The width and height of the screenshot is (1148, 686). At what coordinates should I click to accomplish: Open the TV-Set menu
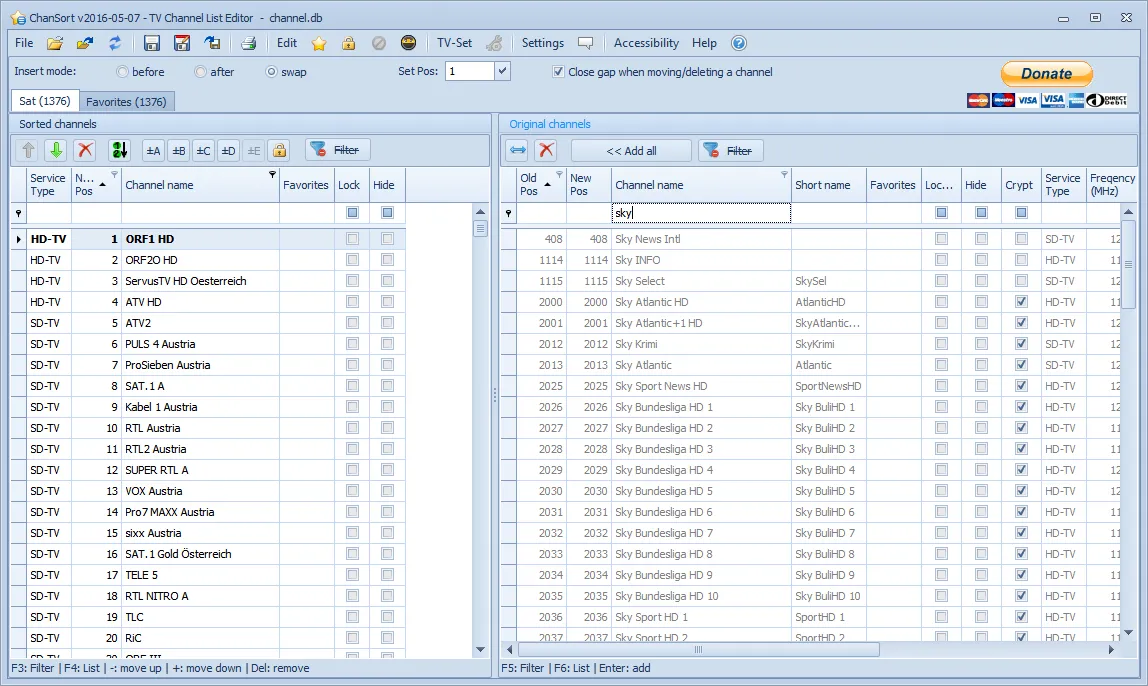[x=455, y=43]
